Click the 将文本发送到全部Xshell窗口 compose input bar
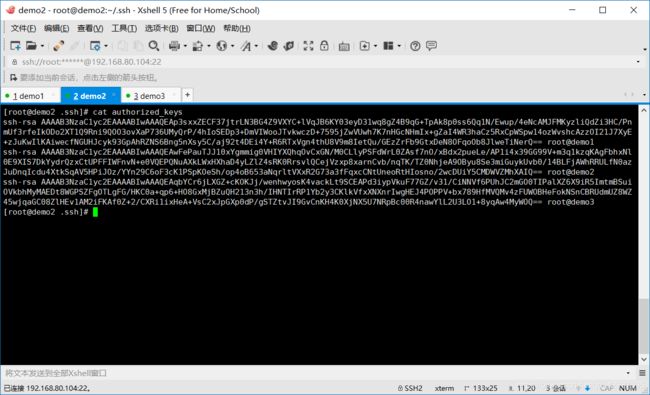This screenshot has height=395, width=650. pos(313,373)
